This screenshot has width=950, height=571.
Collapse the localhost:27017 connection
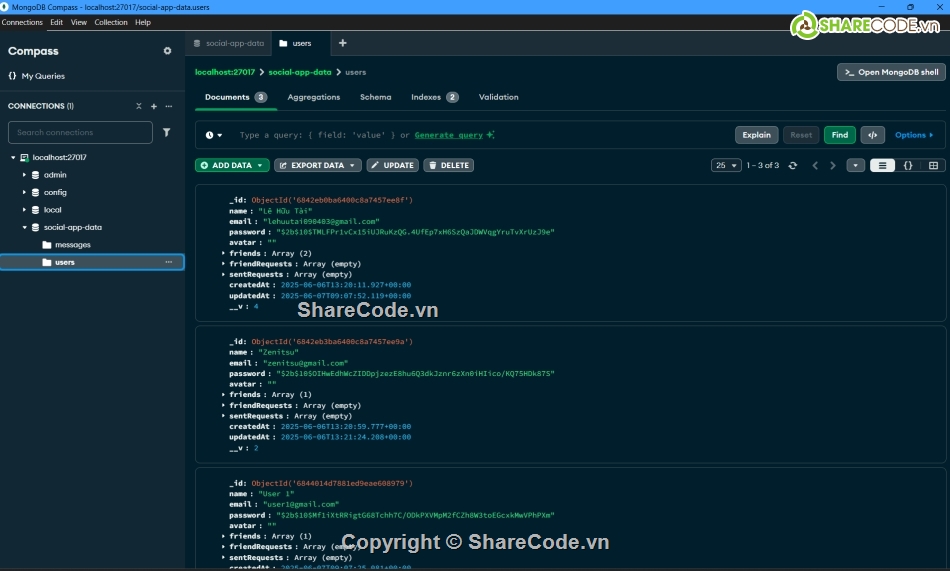13,158
